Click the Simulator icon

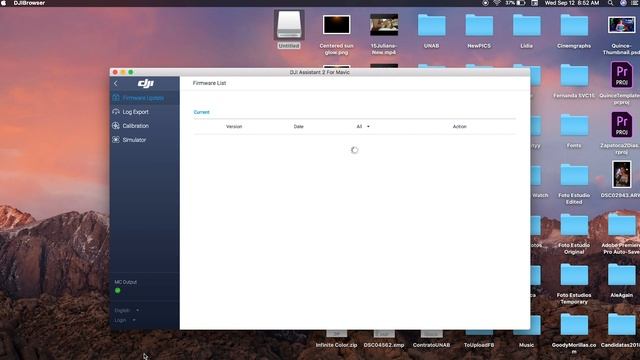(116, 140)
